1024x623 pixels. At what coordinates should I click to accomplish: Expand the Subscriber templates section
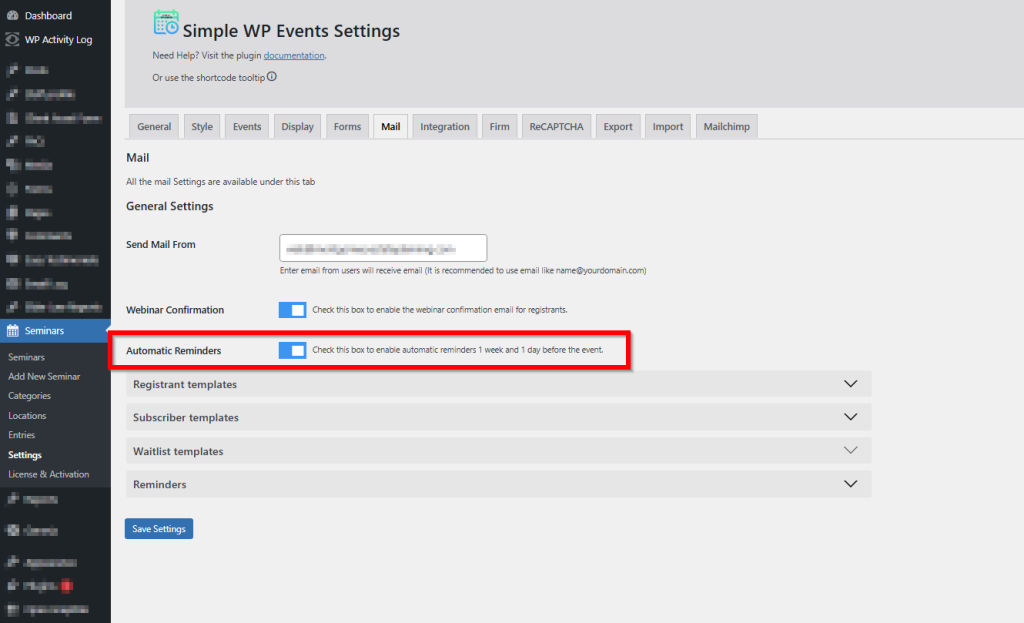498,417
